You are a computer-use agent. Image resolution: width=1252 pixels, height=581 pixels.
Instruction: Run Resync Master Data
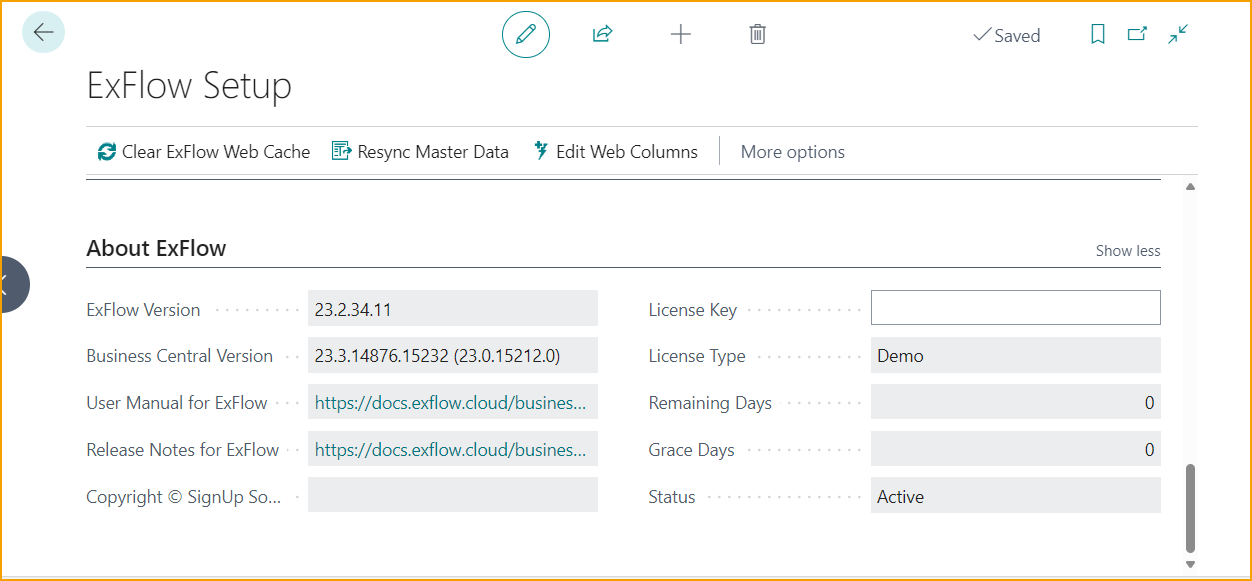(x=420, y=151)
